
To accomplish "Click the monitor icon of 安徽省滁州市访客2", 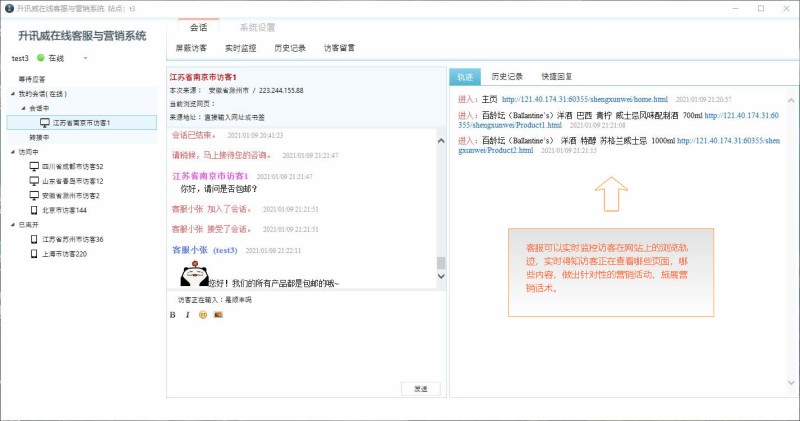I will (34, 195).
